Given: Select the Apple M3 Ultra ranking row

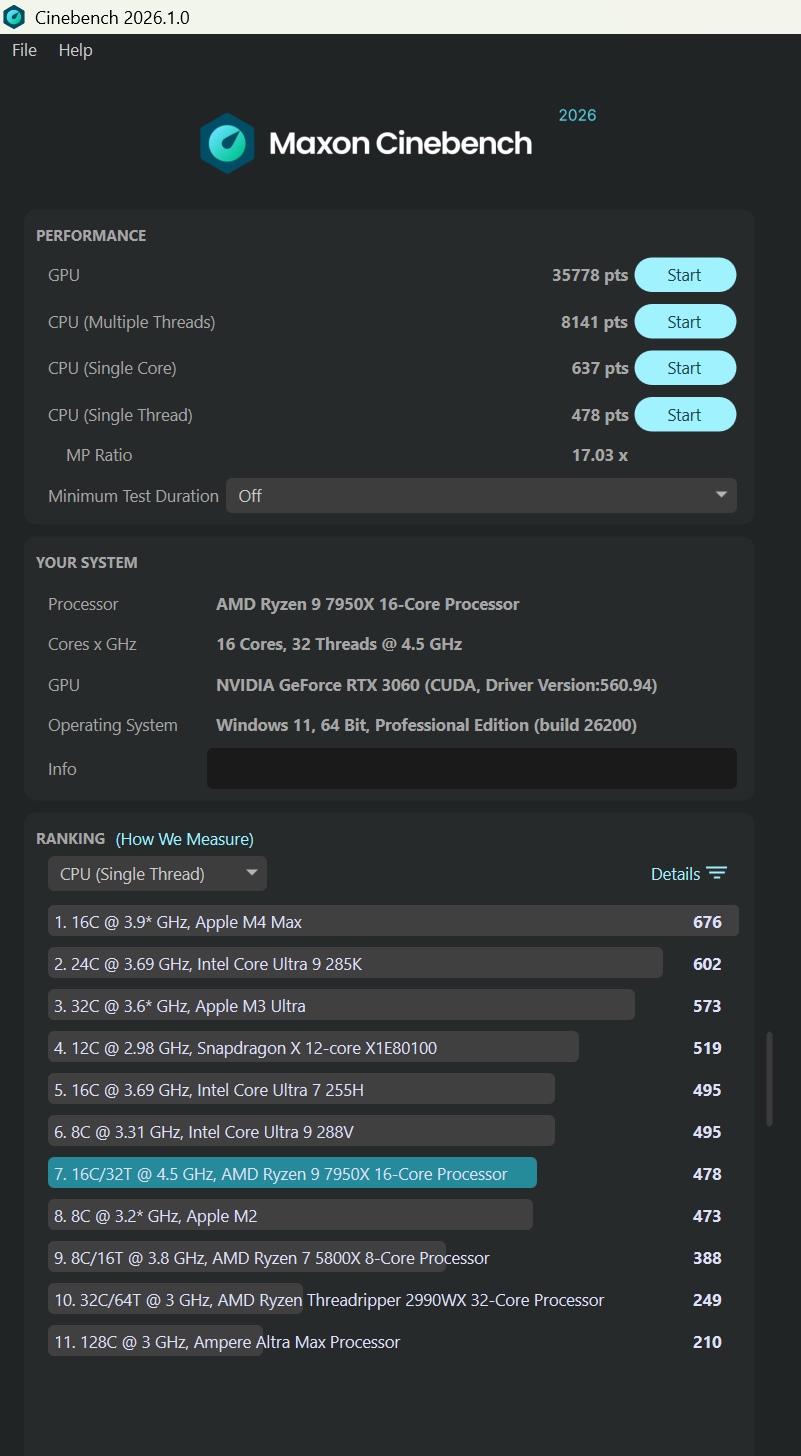Looking at the screenshot, I should [393, 1006].
